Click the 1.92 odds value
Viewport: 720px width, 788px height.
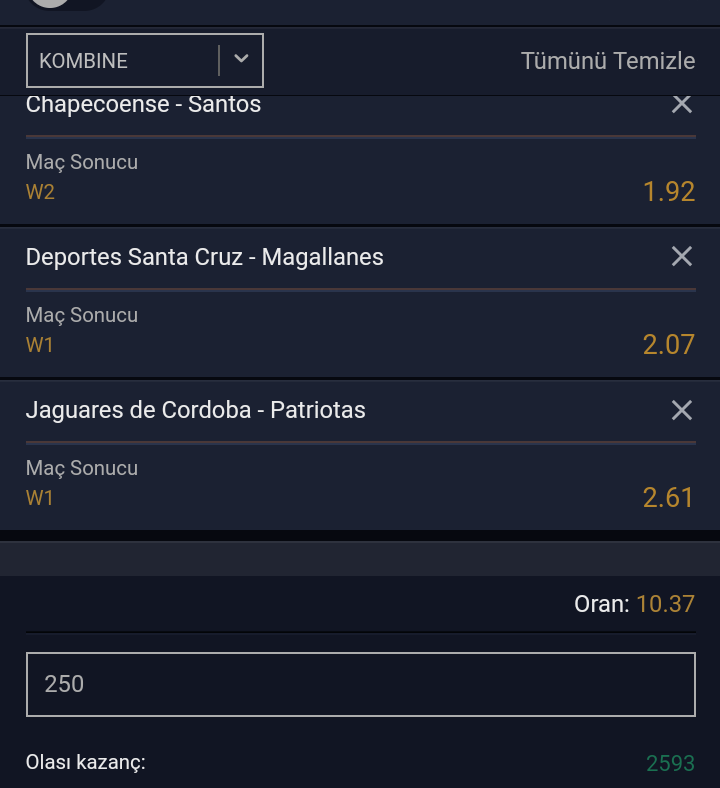(x=668, y=192)
